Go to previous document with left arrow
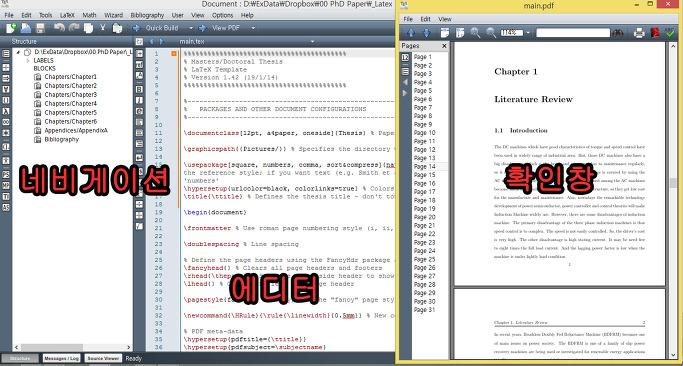The width and height of the screenshot is (683, 366). (x=152, y=42)
